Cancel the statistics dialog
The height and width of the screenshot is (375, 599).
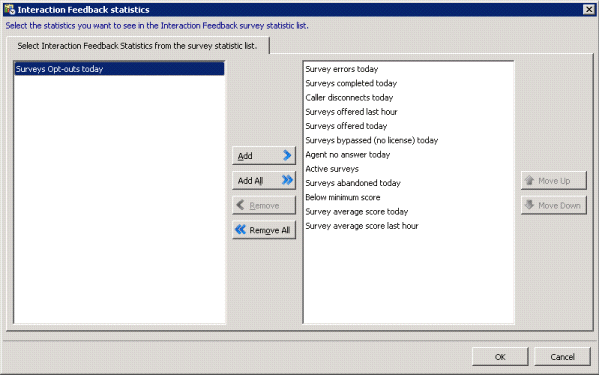point(562,357)
